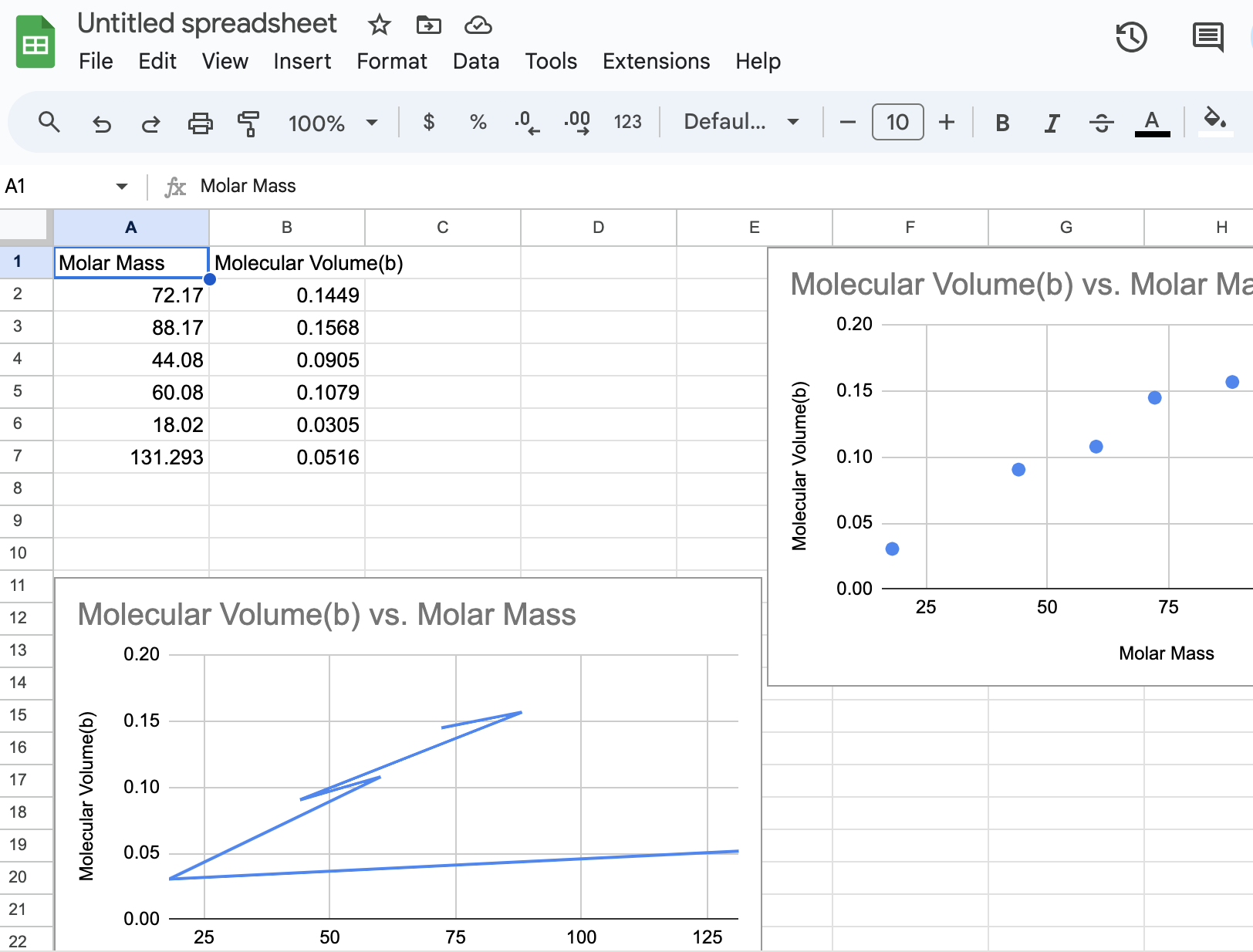Increase decimal places
The image size is (1253, 952).
tap(577, 122)
